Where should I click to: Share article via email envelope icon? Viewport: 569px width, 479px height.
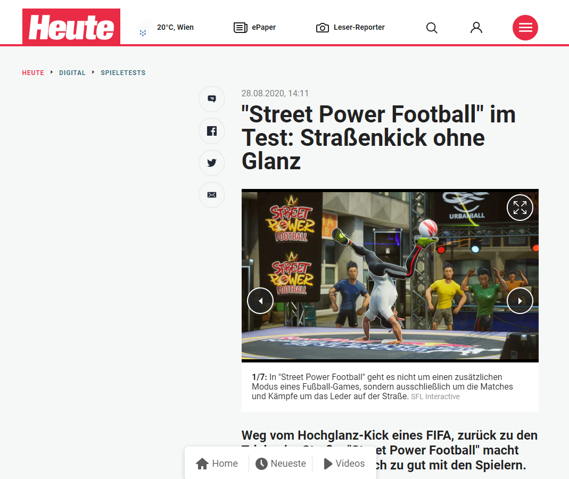[212, 195]
